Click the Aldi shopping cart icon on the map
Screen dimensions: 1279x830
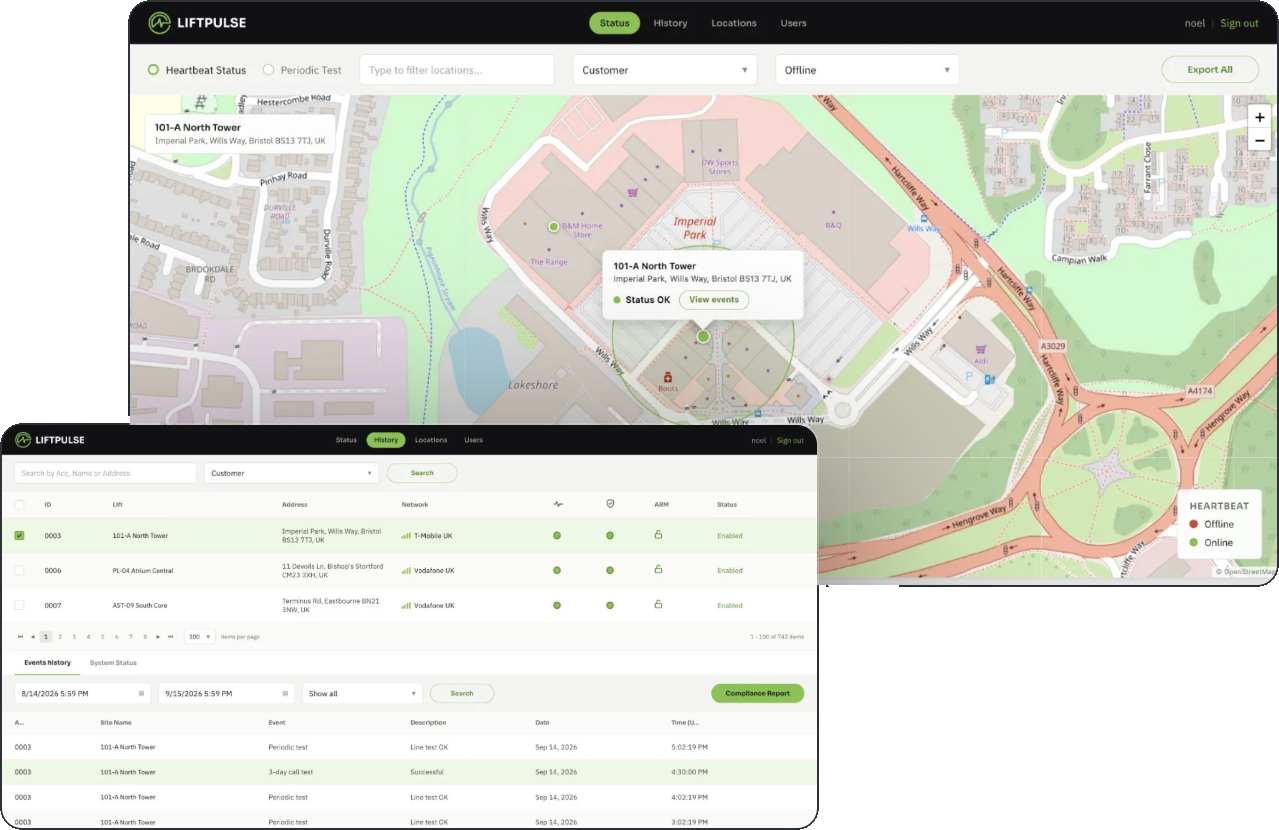tap(981, 349)
